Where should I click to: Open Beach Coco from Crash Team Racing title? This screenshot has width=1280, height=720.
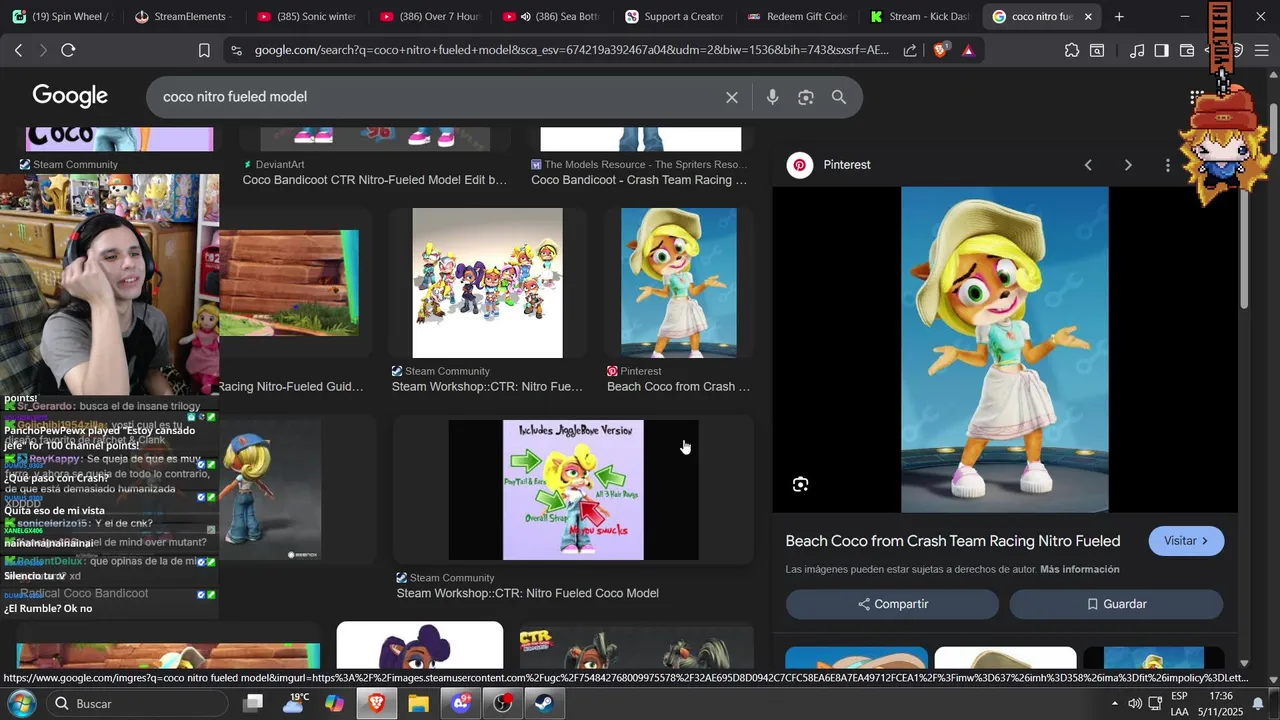click(x=953, y=541)
